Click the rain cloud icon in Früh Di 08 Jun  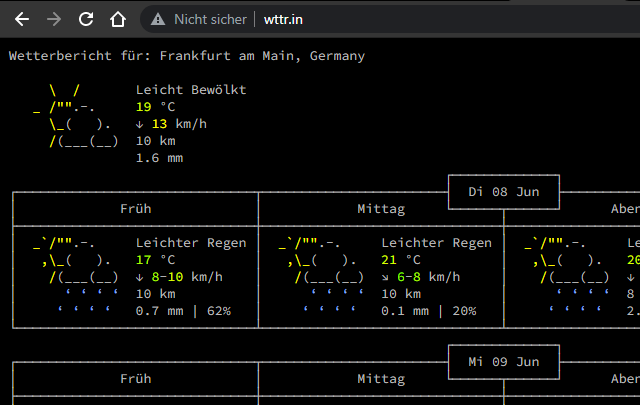click(76, 277)
